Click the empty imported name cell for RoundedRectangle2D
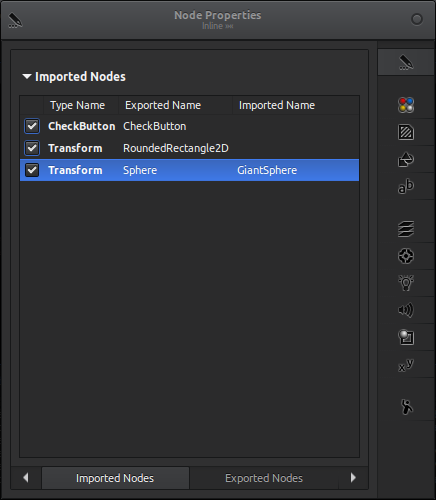Viewport: 436px width, 500px height. pos(296,148)
